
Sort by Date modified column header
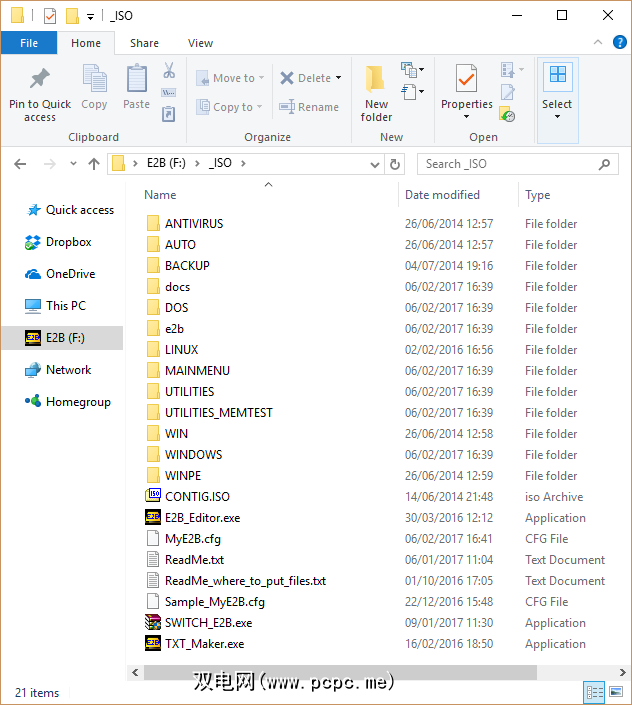pyautogui.click(x=442, y=195)
